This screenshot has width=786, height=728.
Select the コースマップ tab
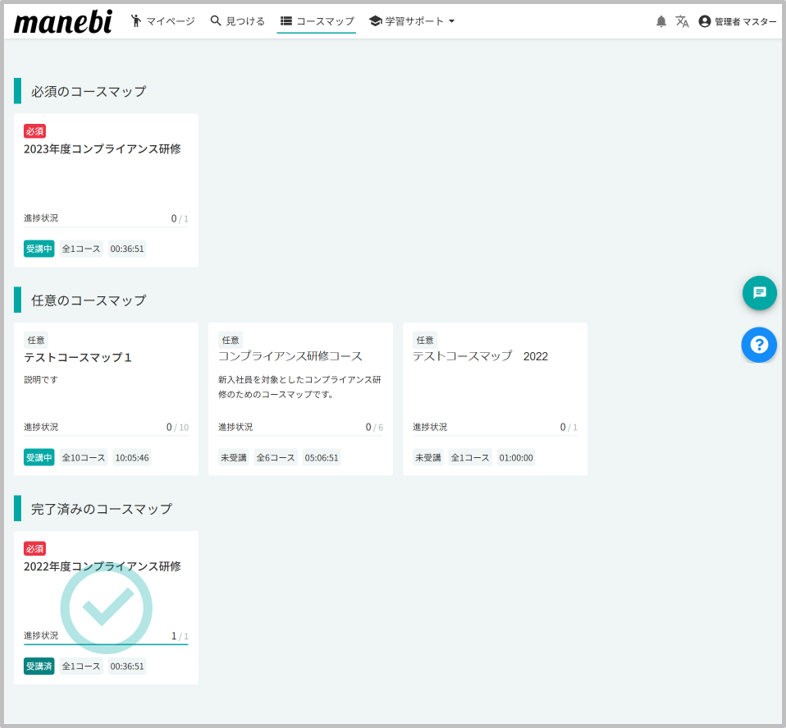[x=317, y=21]
